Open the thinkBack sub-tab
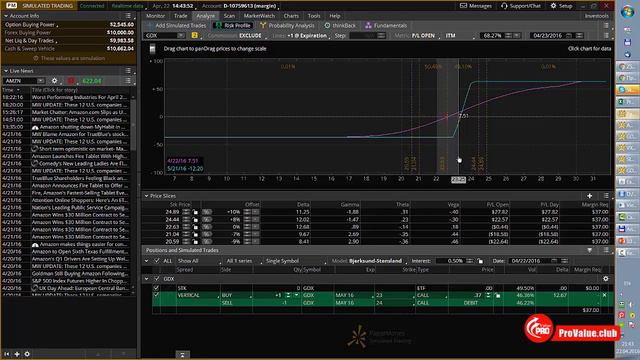Image resolution: width=640 pixels, height=360 pixels. click(340, 25)
